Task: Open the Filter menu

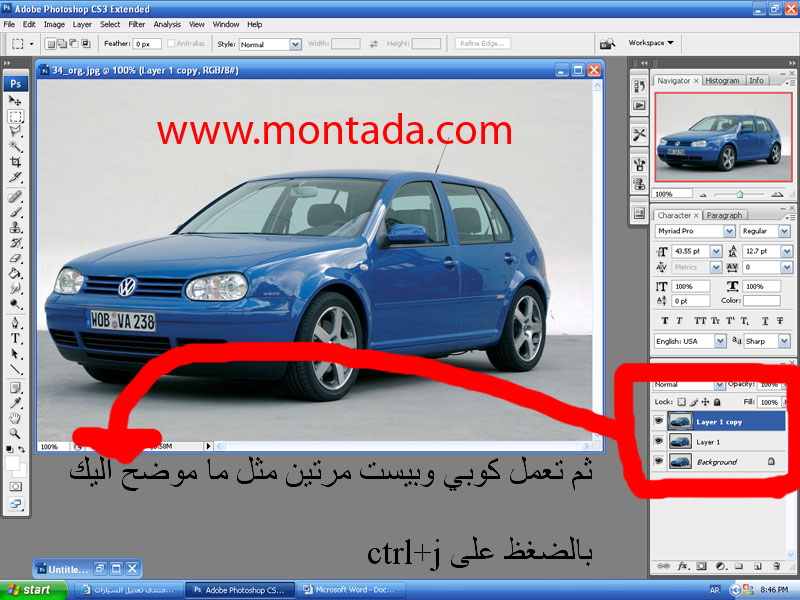Action: (136, 24)
